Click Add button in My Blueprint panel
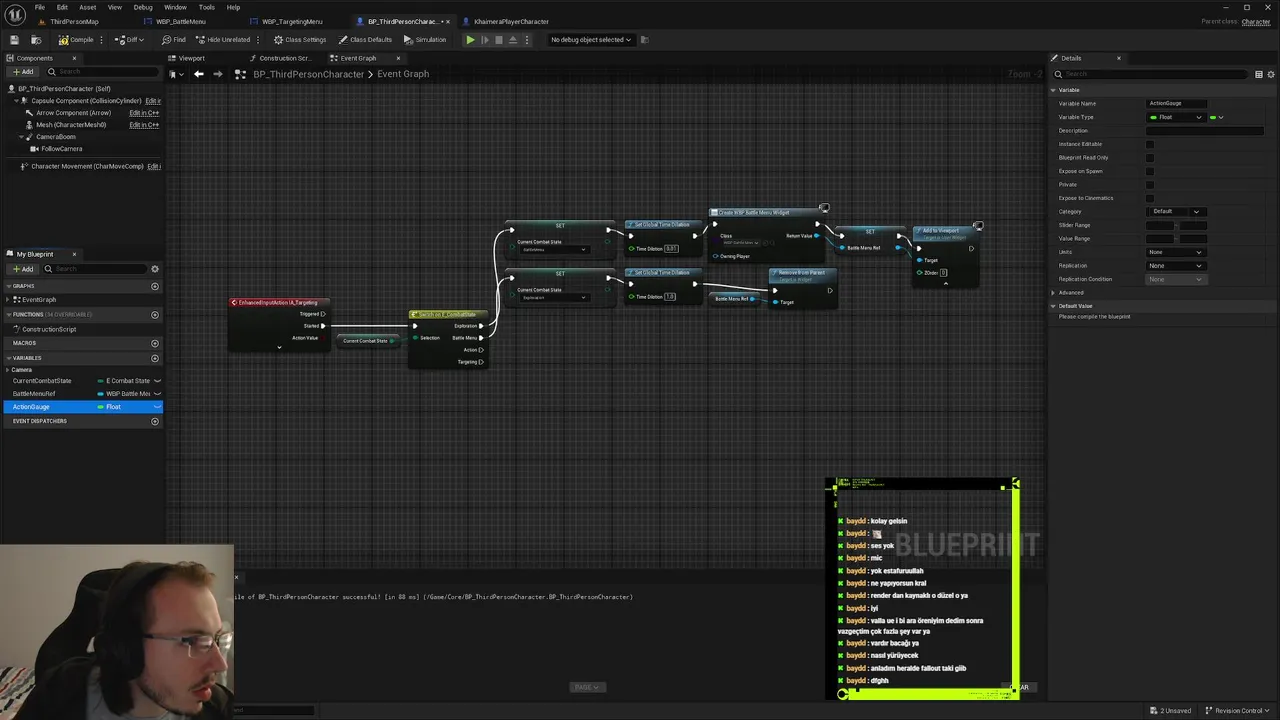The height and width of the screenshot is (720, 1280). (22, 269)
